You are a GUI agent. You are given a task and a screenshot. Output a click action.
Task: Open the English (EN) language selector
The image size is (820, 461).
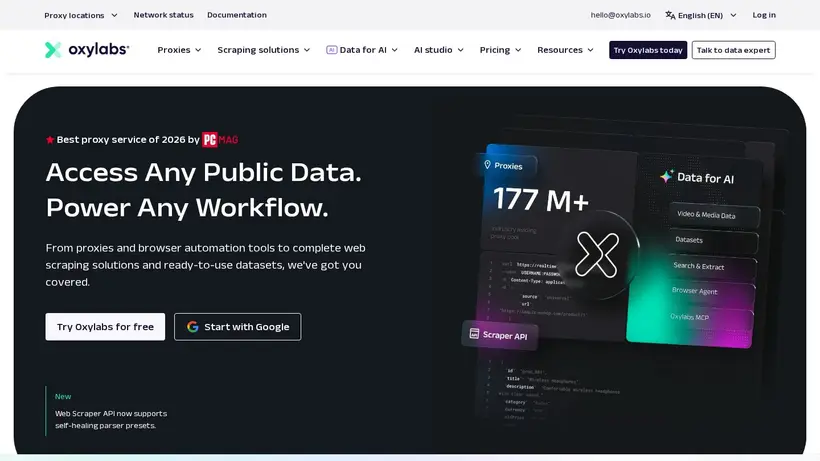[701, 15]
